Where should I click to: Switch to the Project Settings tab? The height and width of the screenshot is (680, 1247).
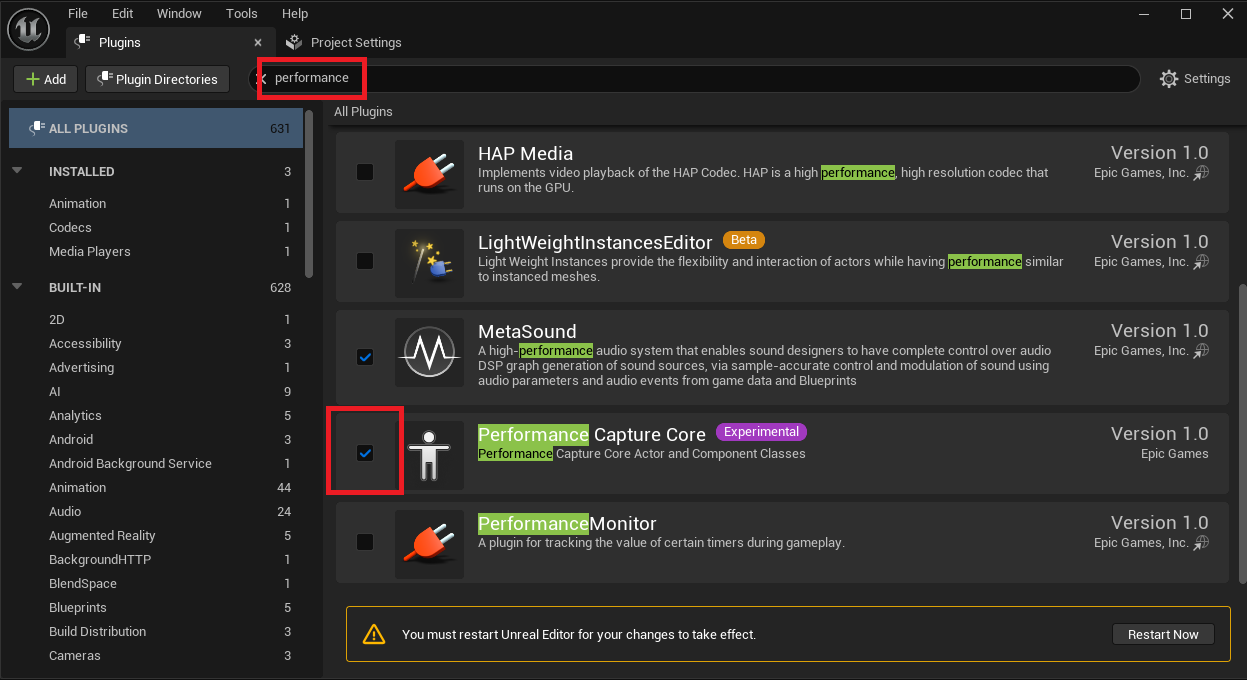tap(344, 43)
